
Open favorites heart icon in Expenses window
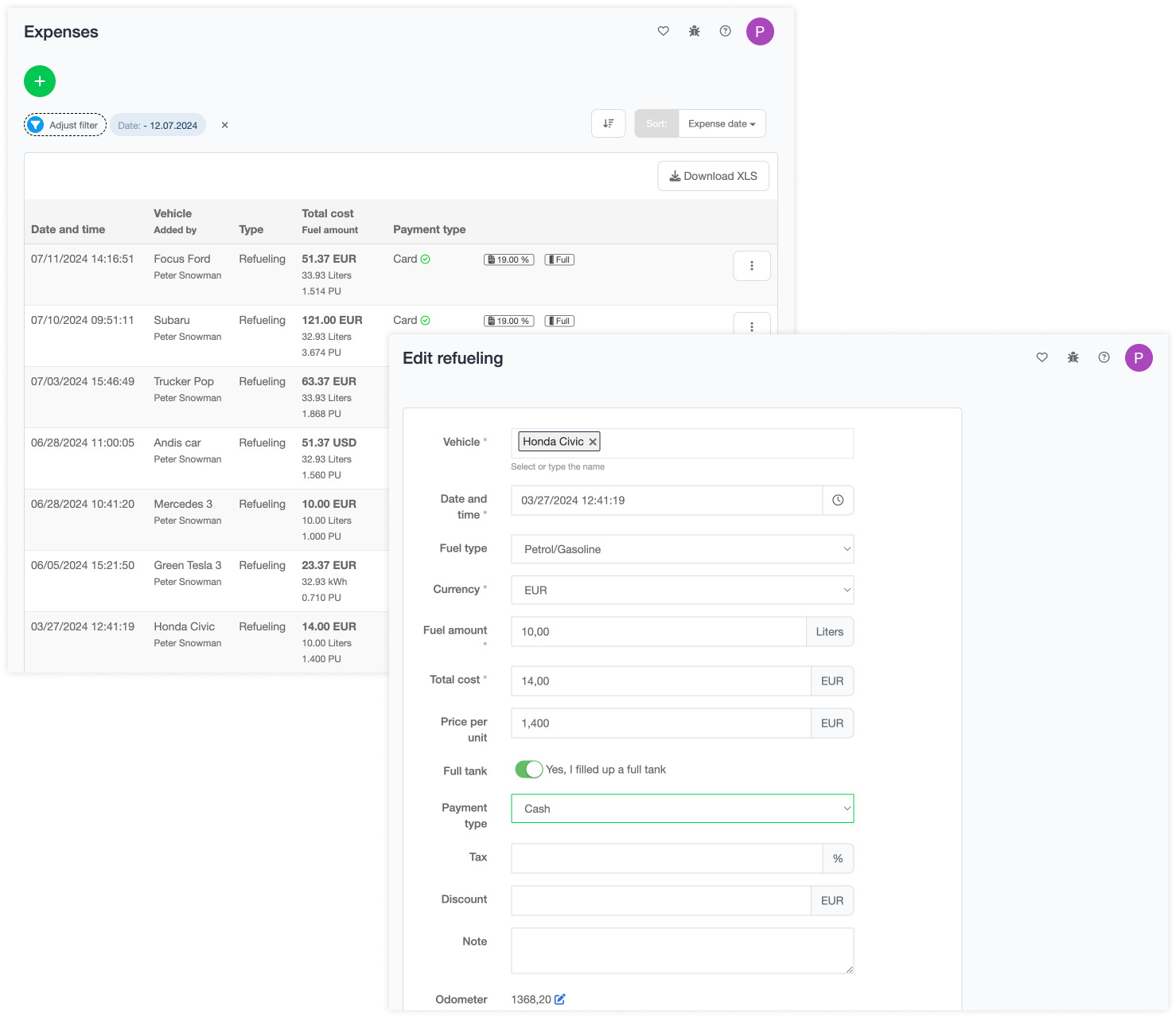[x=664, y=31]
